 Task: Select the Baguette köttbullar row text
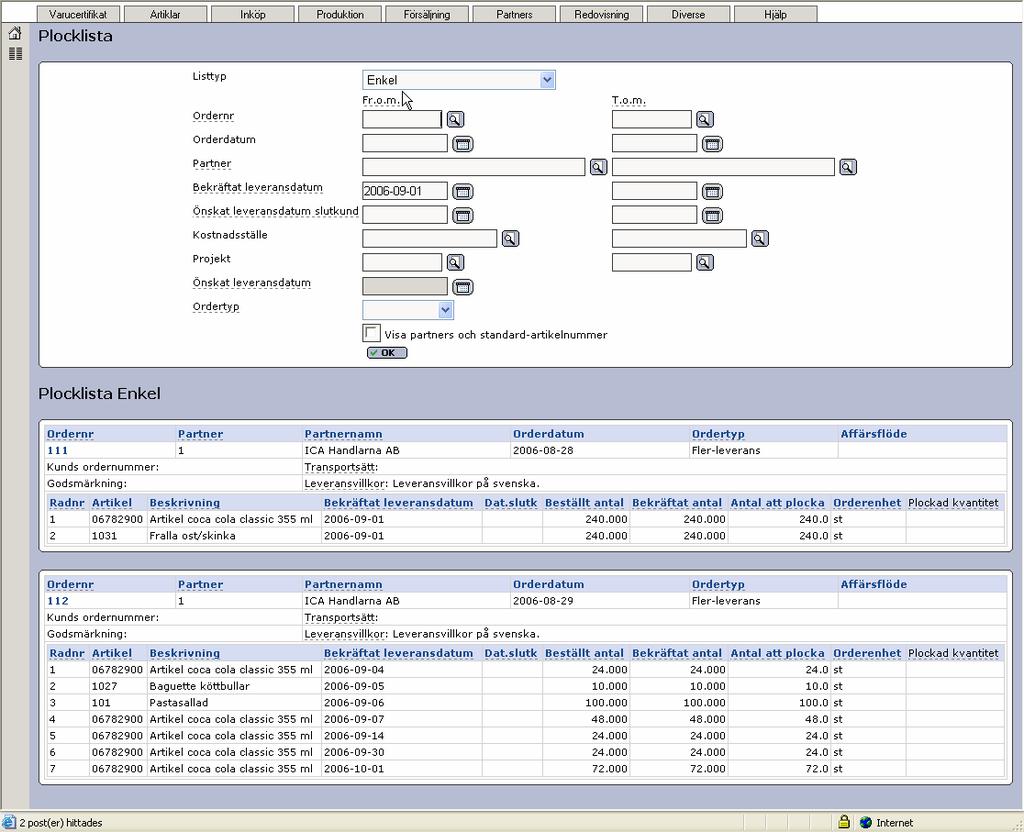[x=199, y=686]
